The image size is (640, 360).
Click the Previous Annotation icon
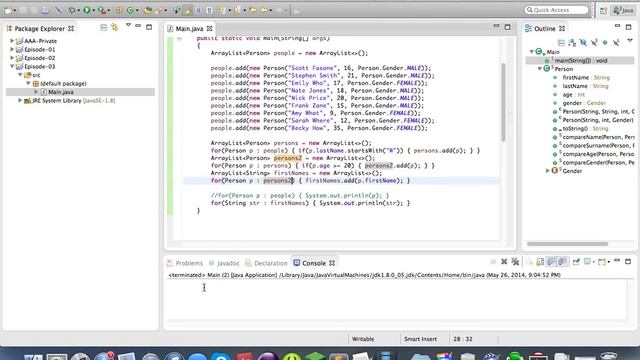pos(237,10)
